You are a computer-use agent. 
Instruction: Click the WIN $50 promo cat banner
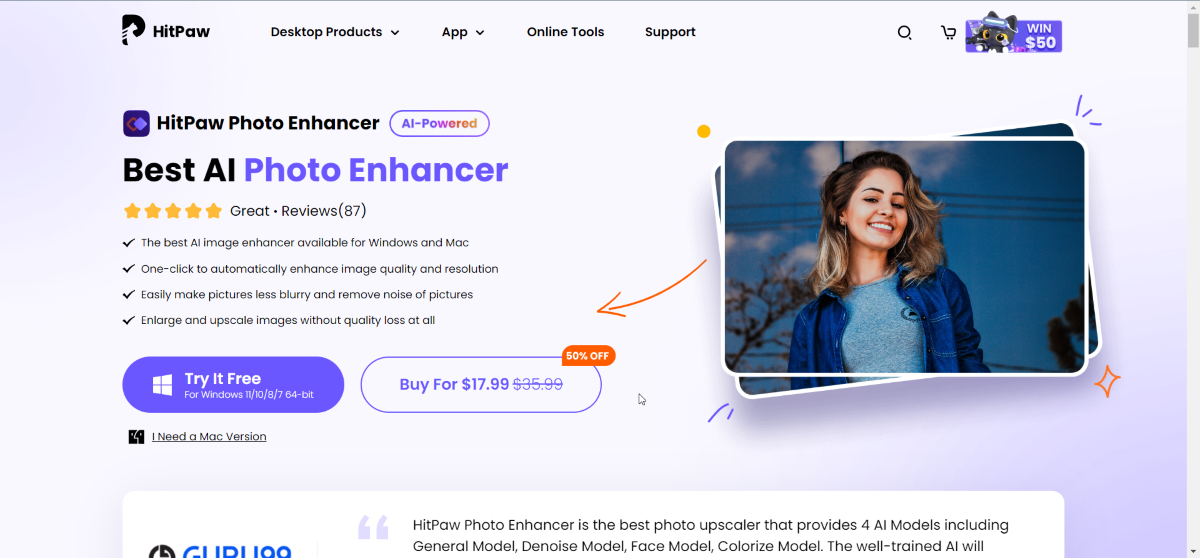(1013, 33)
